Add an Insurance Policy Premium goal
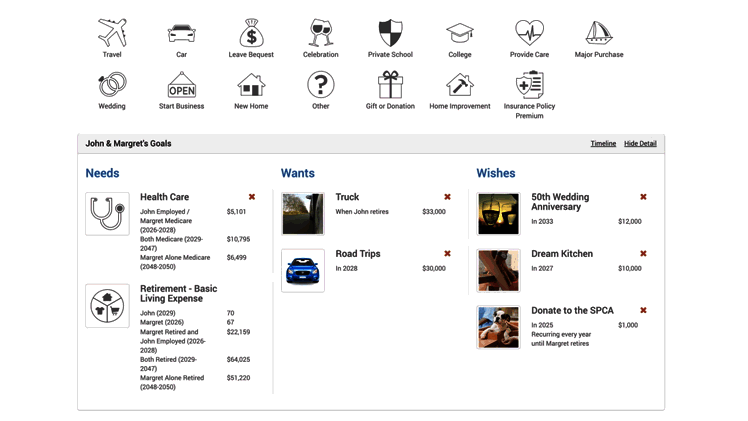 coord(530,84)
